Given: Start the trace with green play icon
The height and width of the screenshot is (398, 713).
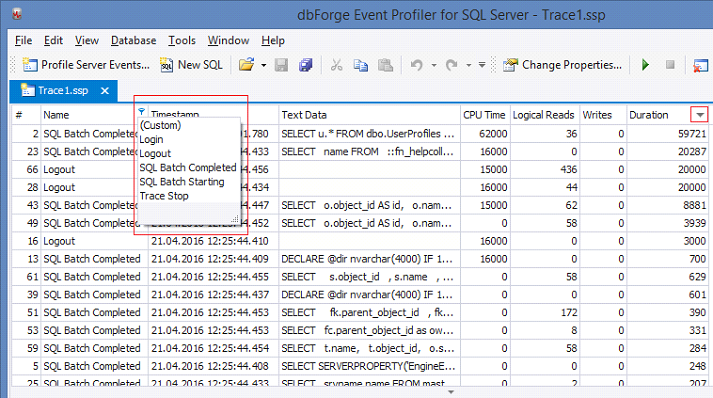Looking at the screenshot, I should tap(645, 65).
